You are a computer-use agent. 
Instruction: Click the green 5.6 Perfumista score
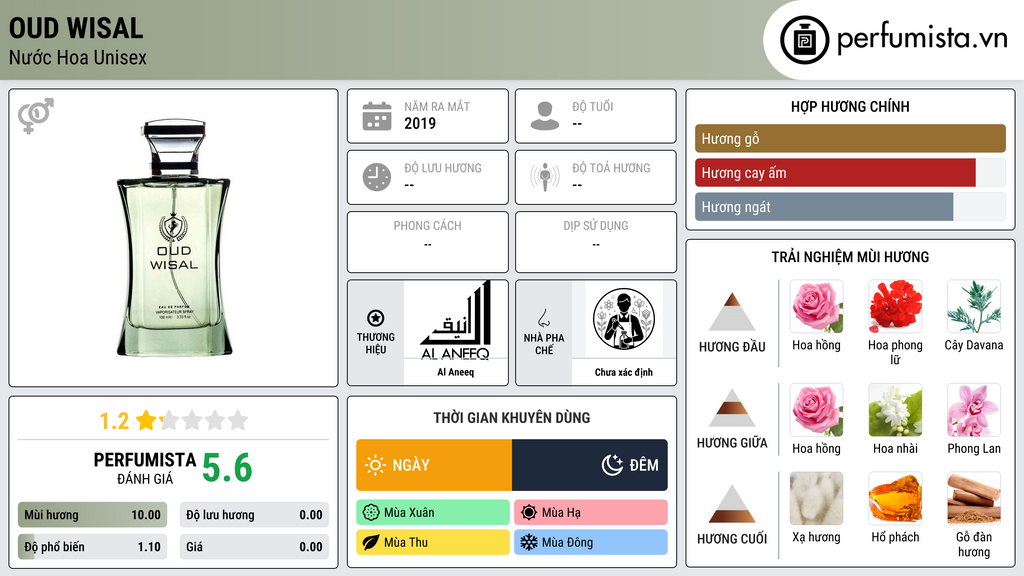[x=227, y=468]
